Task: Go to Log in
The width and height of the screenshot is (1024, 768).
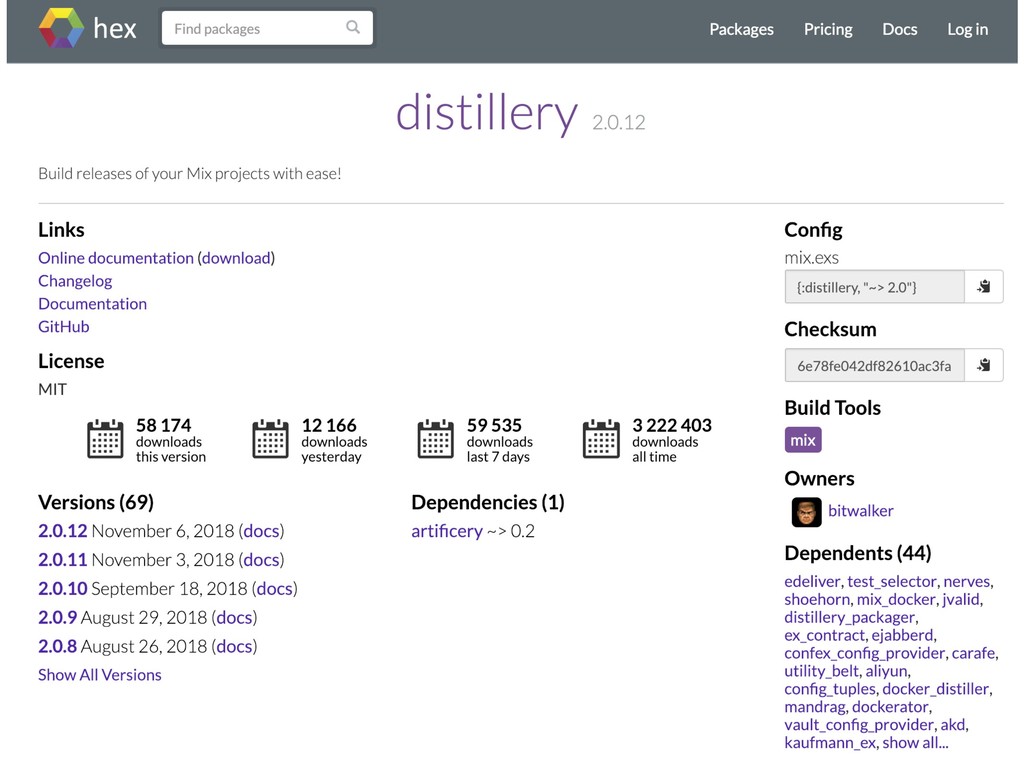Action: tap(967, 29)
